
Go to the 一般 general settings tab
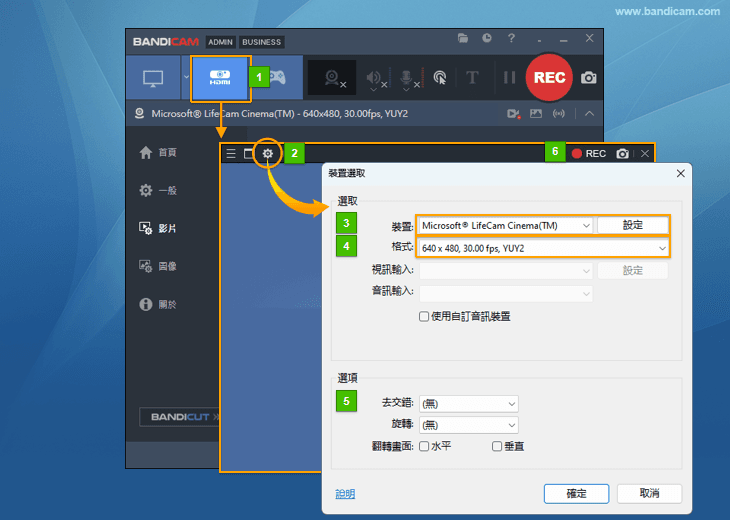tap(167, 190)
